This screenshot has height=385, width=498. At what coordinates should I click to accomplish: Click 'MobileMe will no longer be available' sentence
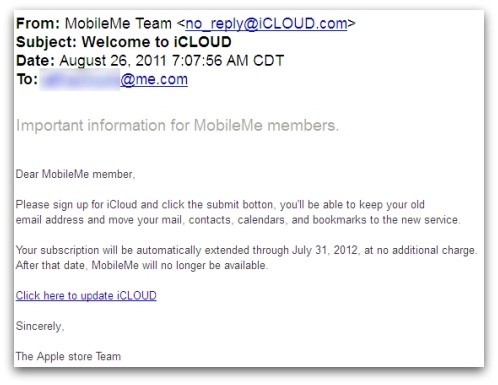(x=179, y=265)
